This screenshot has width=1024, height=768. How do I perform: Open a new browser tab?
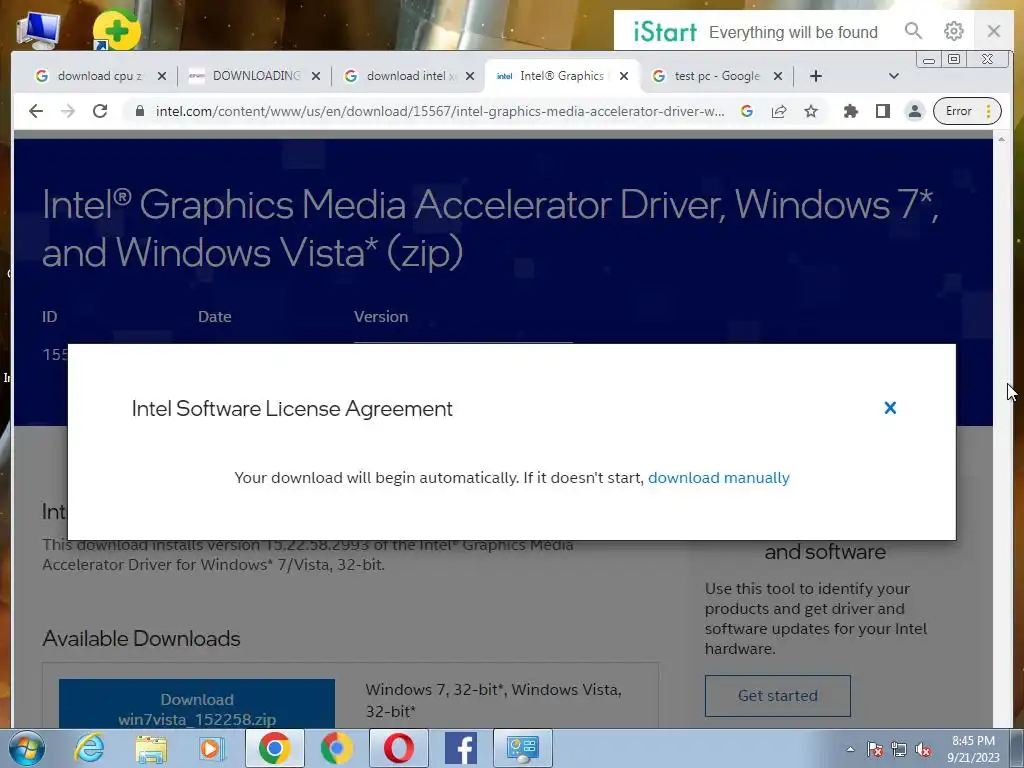[816, 76]
